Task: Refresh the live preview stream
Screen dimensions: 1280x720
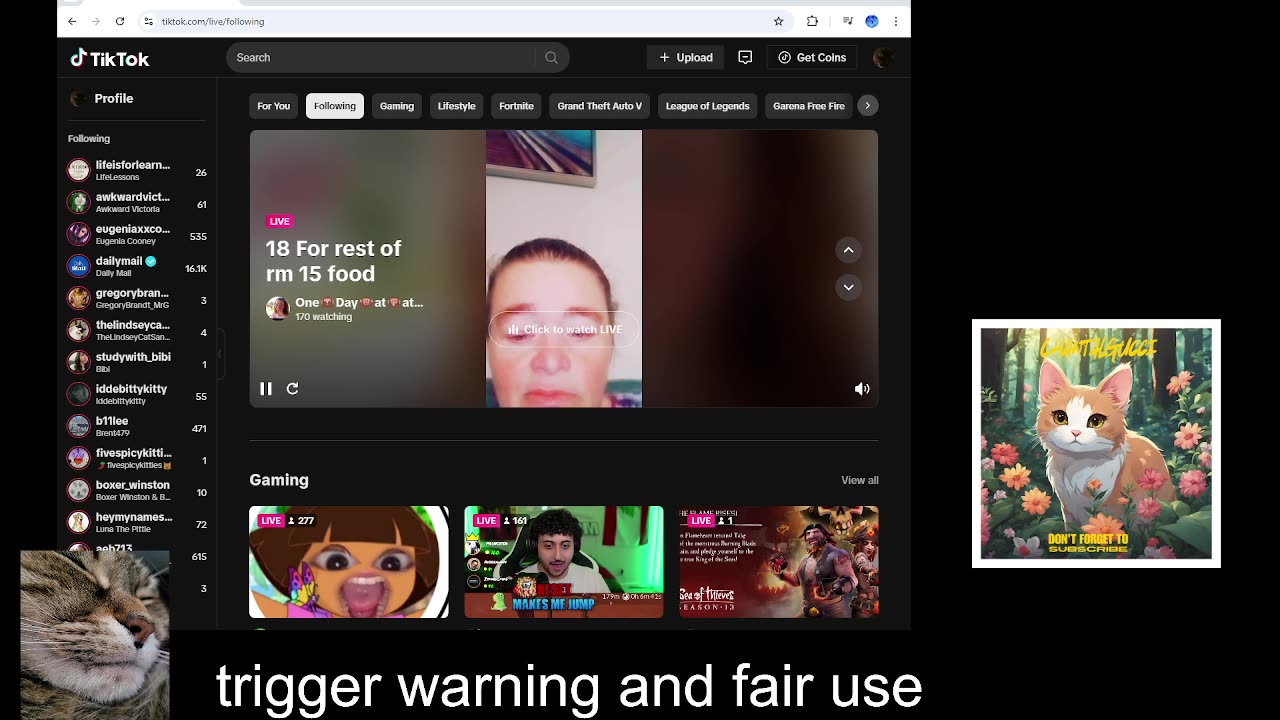Action: click(x=292, y=389)
